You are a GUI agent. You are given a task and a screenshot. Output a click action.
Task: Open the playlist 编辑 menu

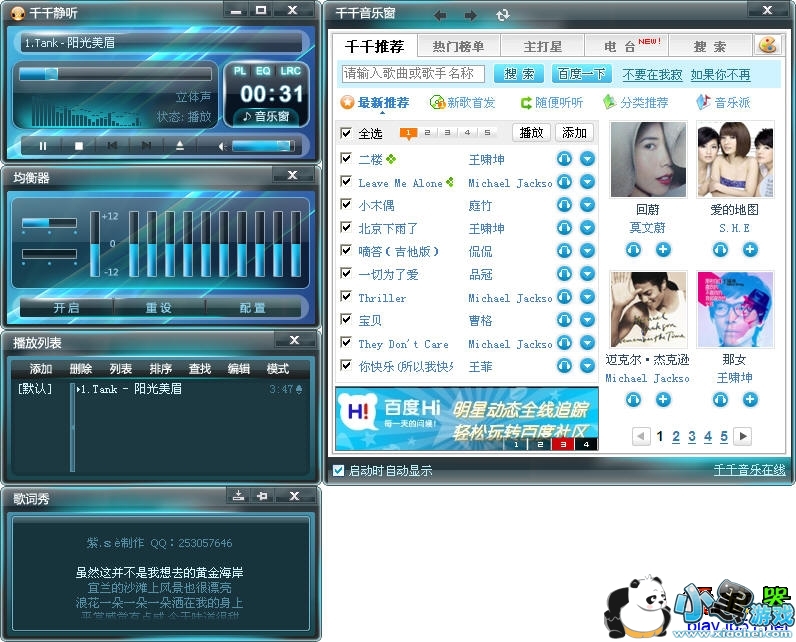(239, 369)
